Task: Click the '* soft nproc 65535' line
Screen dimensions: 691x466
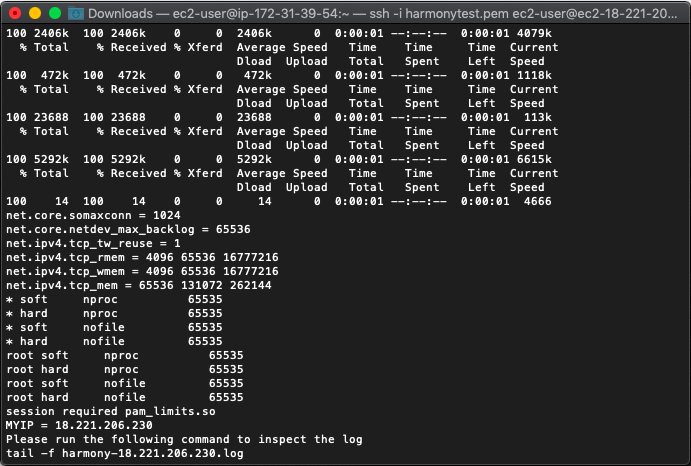Action: [x=114, y=299]
